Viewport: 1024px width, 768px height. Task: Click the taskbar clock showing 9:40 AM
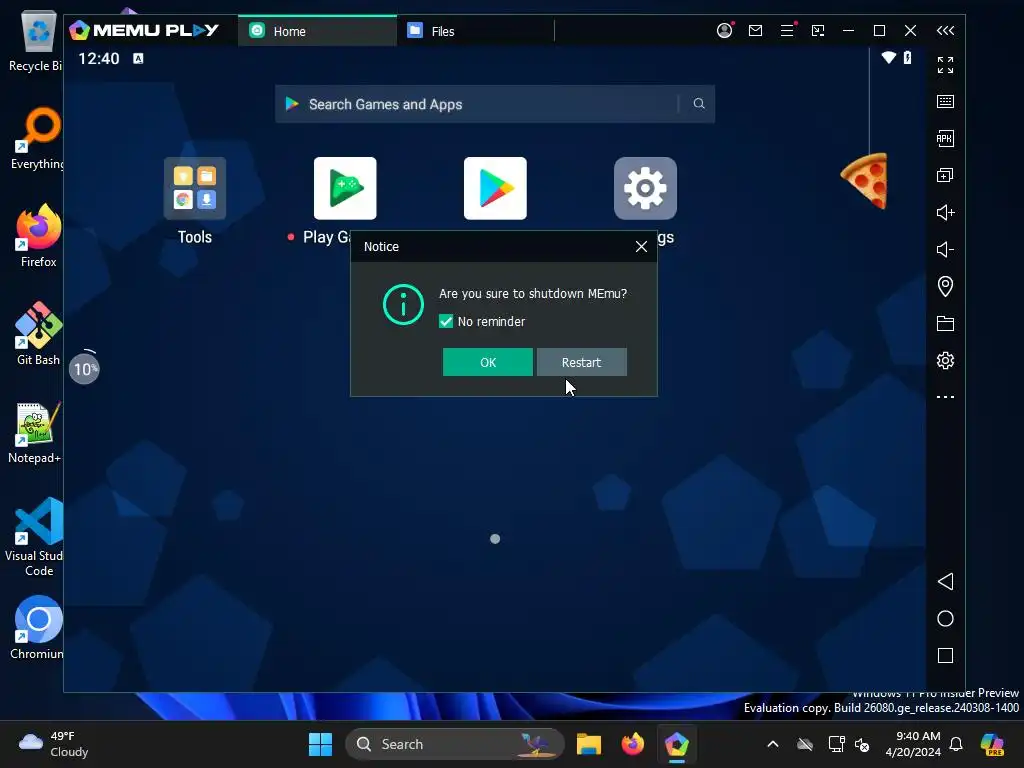click(913, 744)
